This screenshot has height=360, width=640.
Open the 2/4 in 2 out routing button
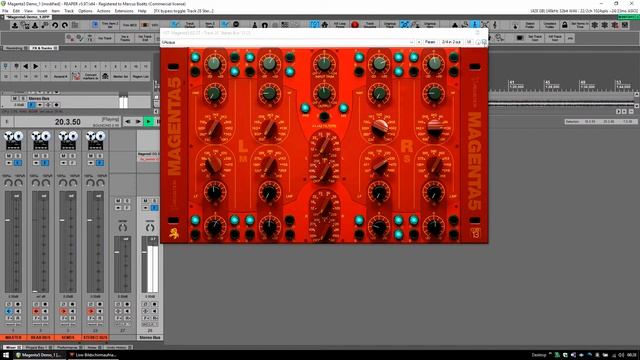pos(451,42)
